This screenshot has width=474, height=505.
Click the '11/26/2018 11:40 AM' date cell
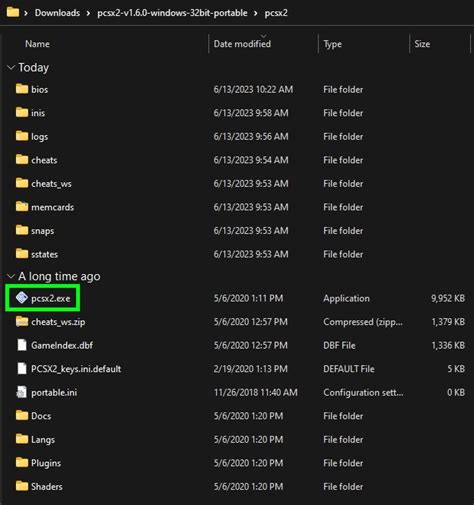pyautogui.click(x=256, y=393)
